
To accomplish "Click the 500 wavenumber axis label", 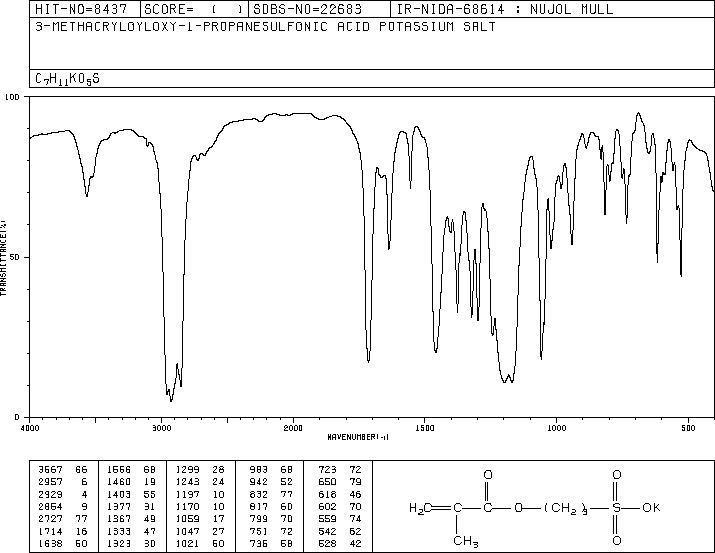I will click(x=688, y=428).
